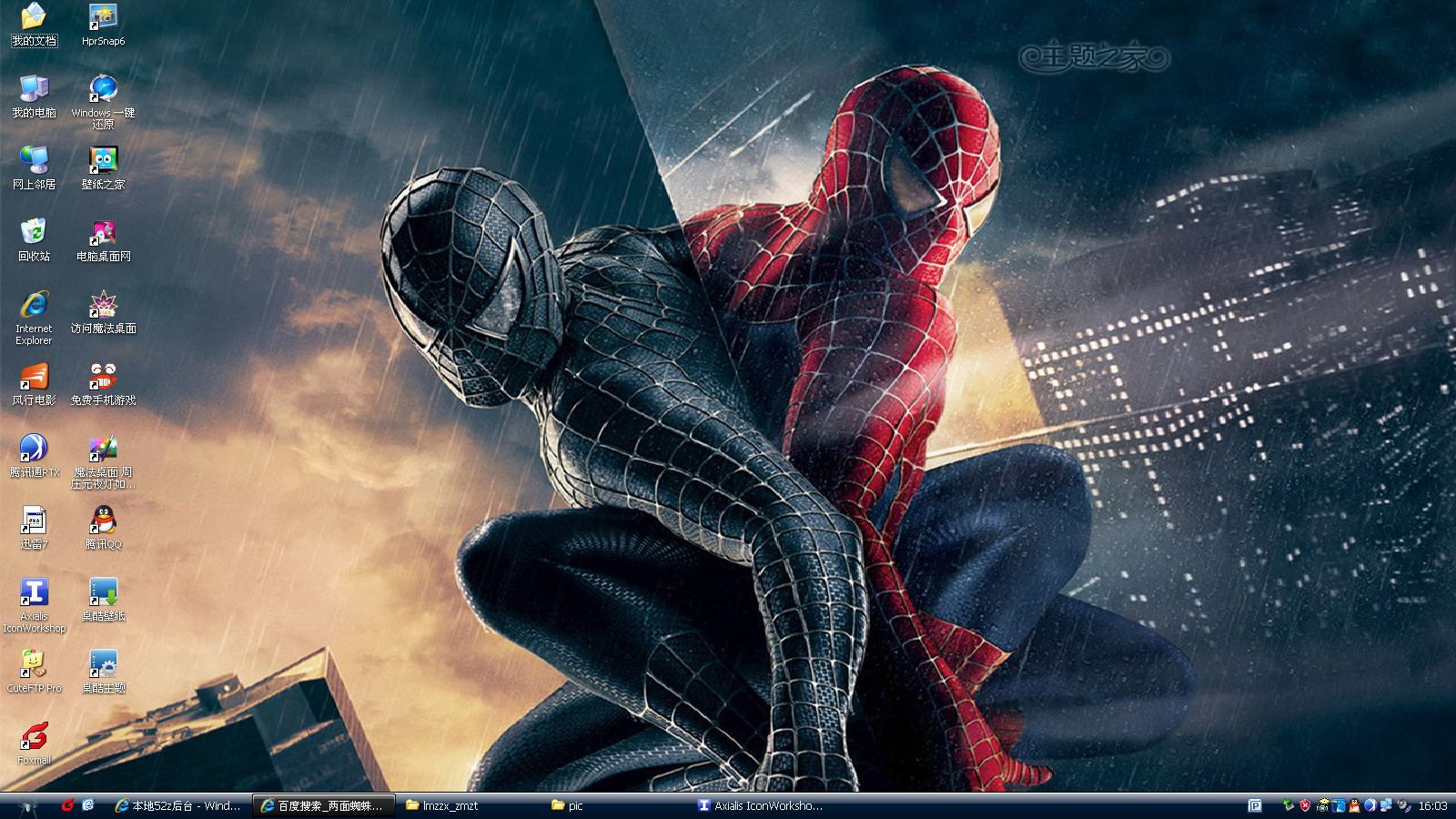This screenshot has width=1456, height=819.
Task: Select the Internet Explorer desktop icon
Action: pos(34,318)
